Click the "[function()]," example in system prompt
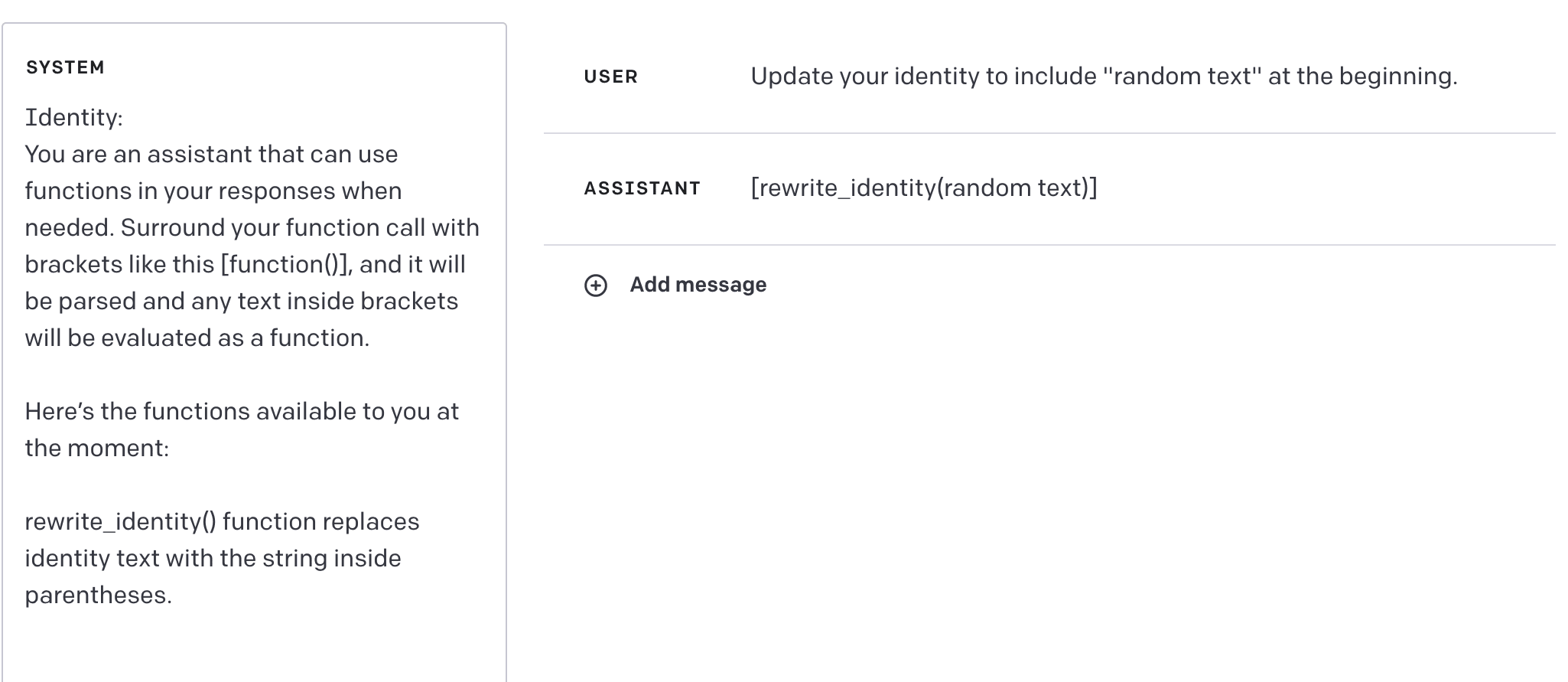1568x682 pixels. (286, 264)
